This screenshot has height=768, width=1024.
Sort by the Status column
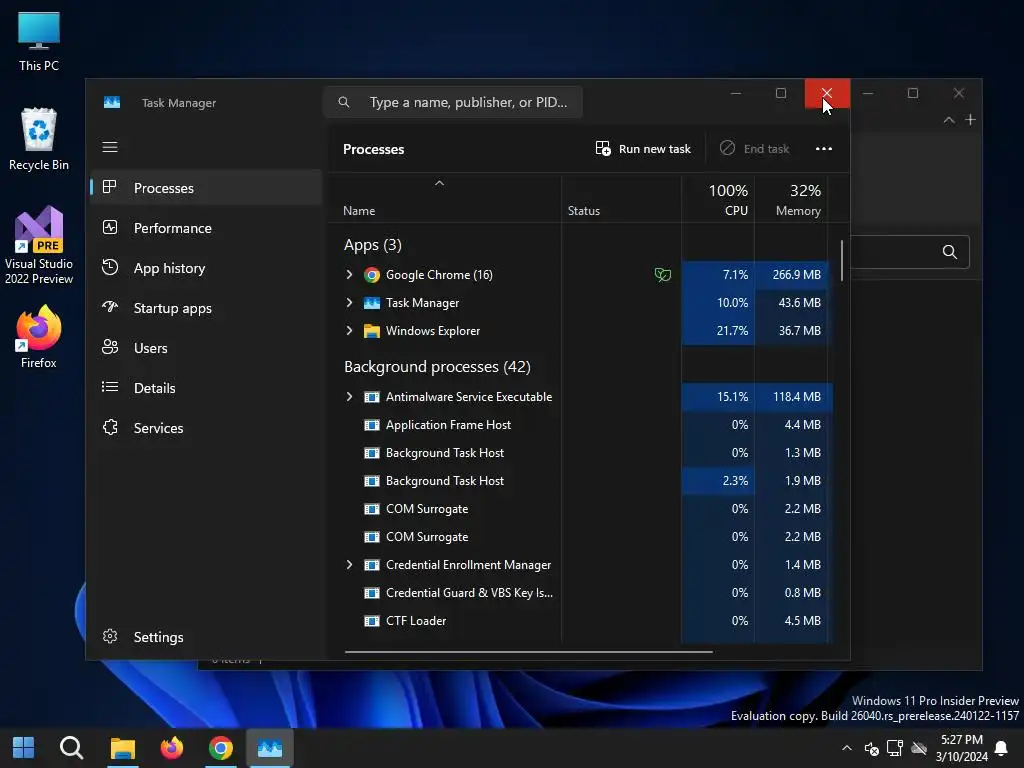point(584,211)
